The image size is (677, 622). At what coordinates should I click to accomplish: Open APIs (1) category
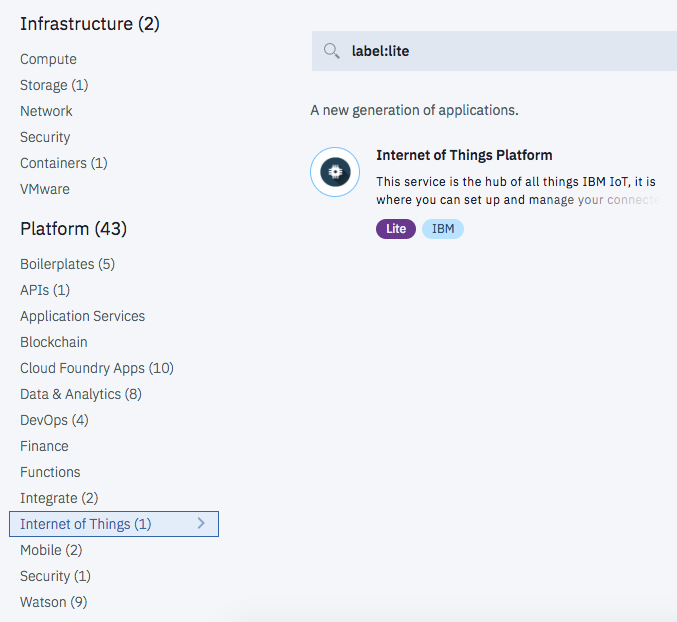[45, 290]
